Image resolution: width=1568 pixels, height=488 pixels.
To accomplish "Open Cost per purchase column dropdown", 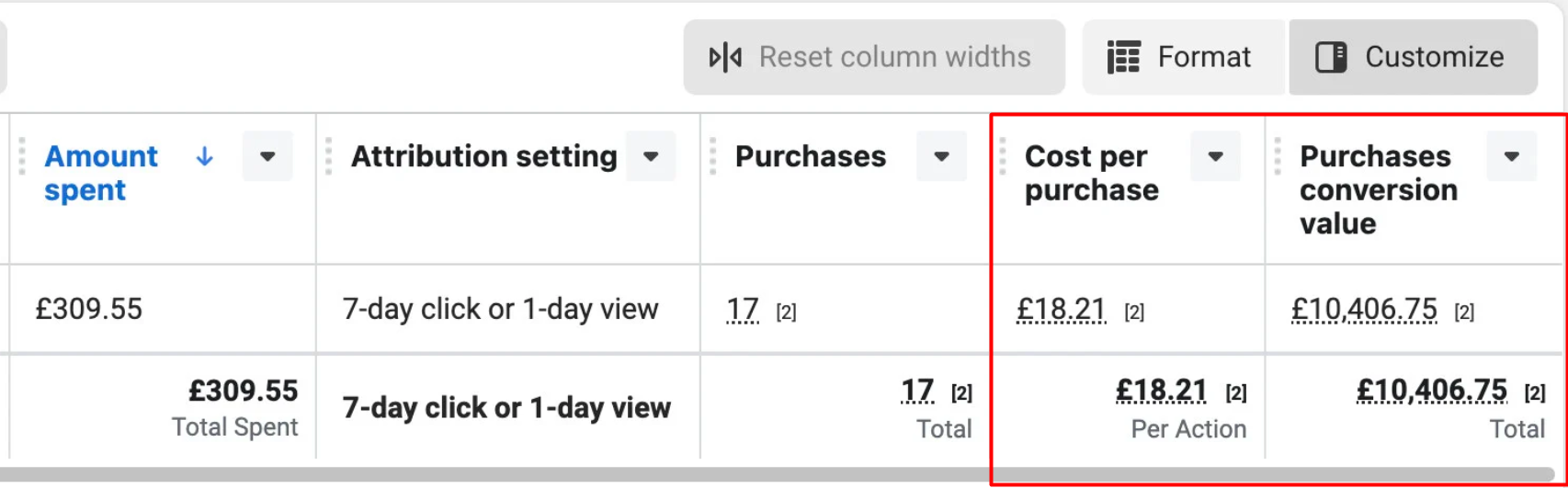I will [x=1215, y=157].
